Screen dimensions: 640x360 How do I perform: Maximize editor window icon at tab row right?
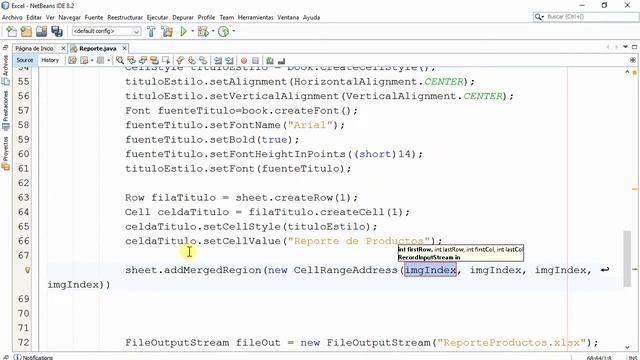[x=634, y=47]
